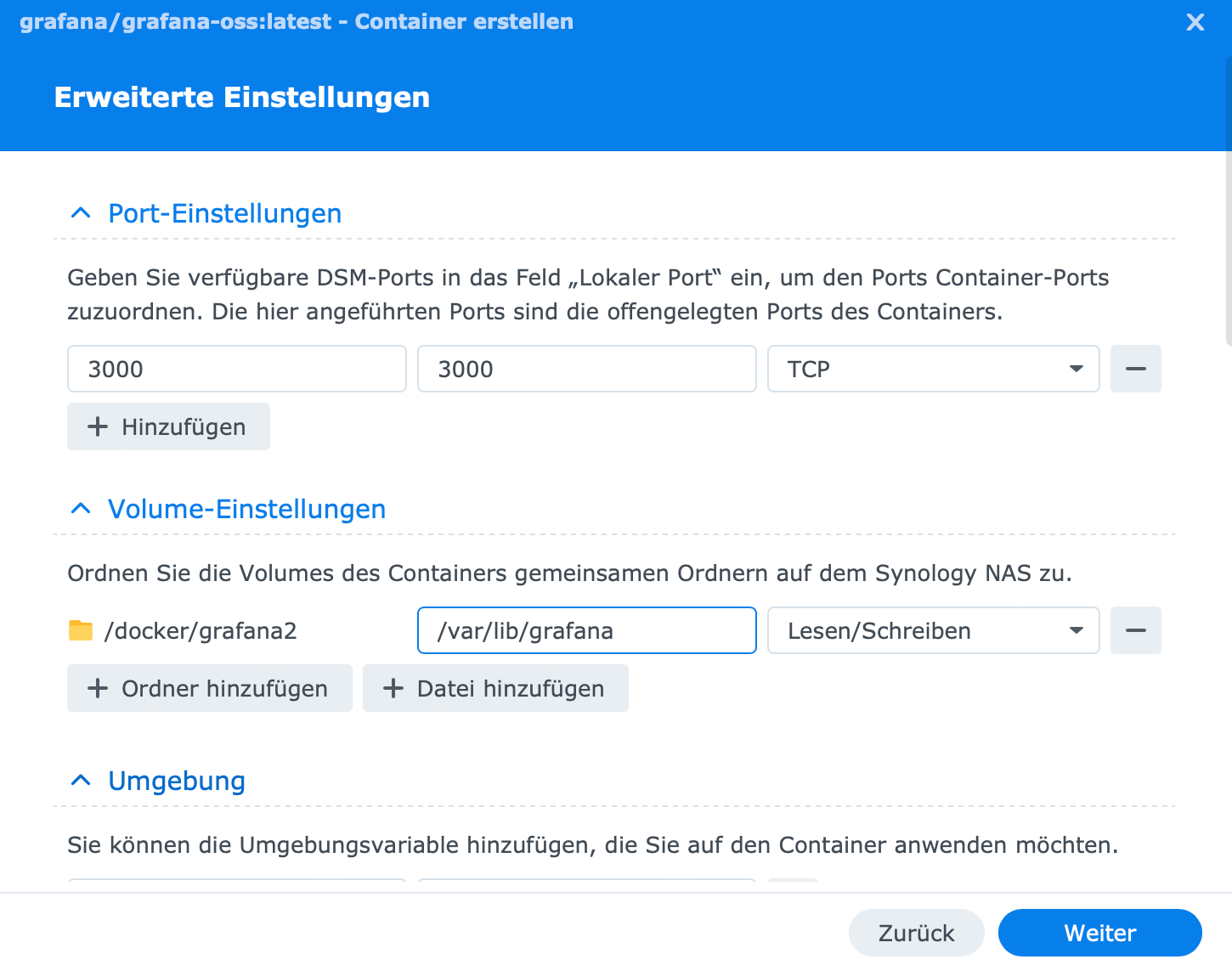The width and height of the screenshot is (1232, 965).
Task: Edit the /var/lib/grafana mount path field
Action: click(x=586, y=630)
